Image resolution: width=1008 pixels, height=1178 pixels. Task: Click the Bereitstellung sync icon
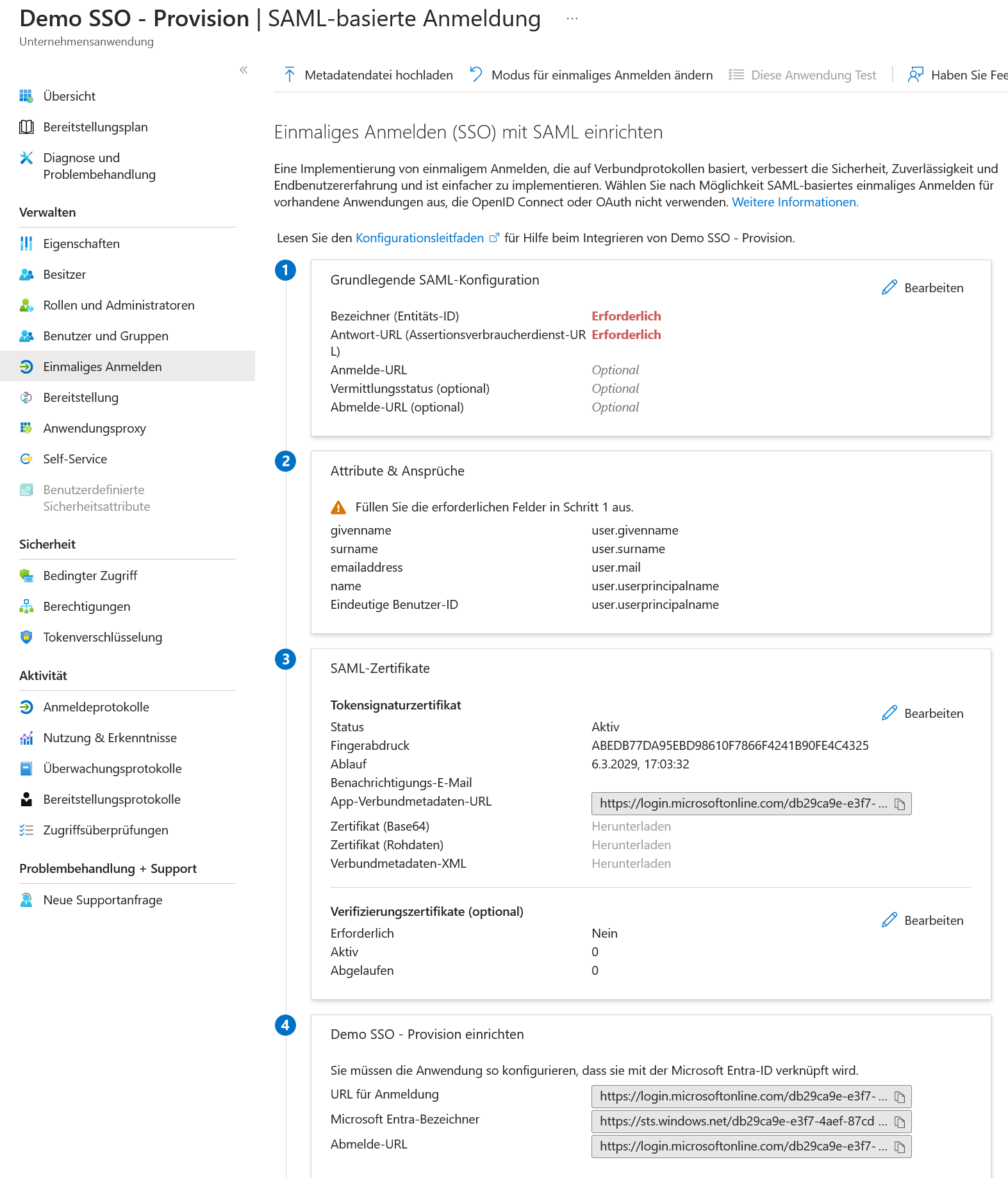coord(26,397)
